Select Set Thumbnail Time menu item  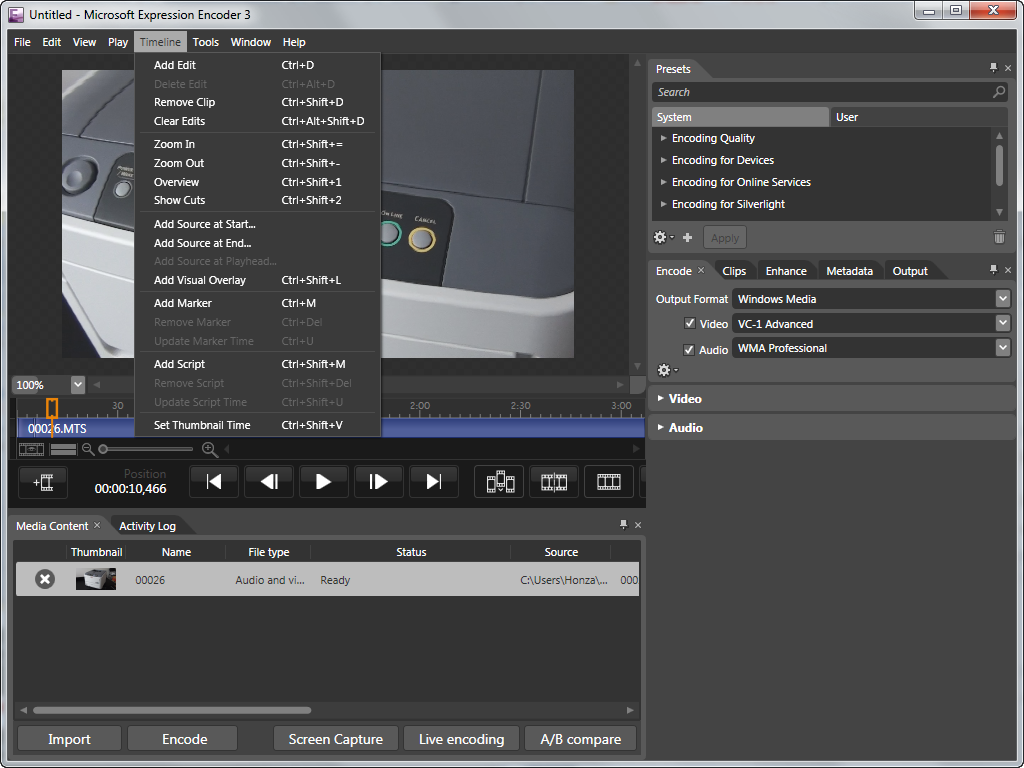257,425
